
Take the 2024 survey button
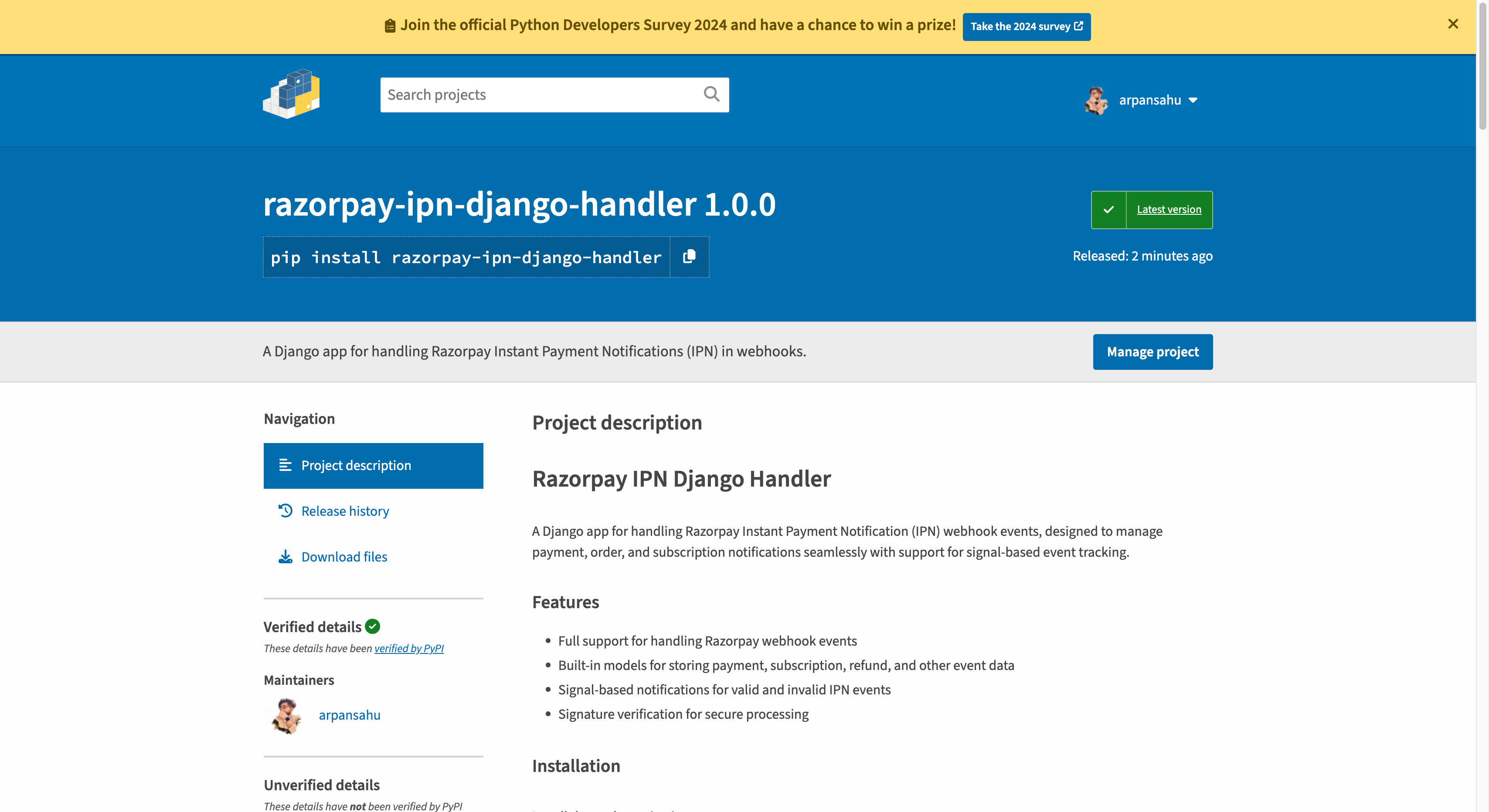[x=1026, y=27]
